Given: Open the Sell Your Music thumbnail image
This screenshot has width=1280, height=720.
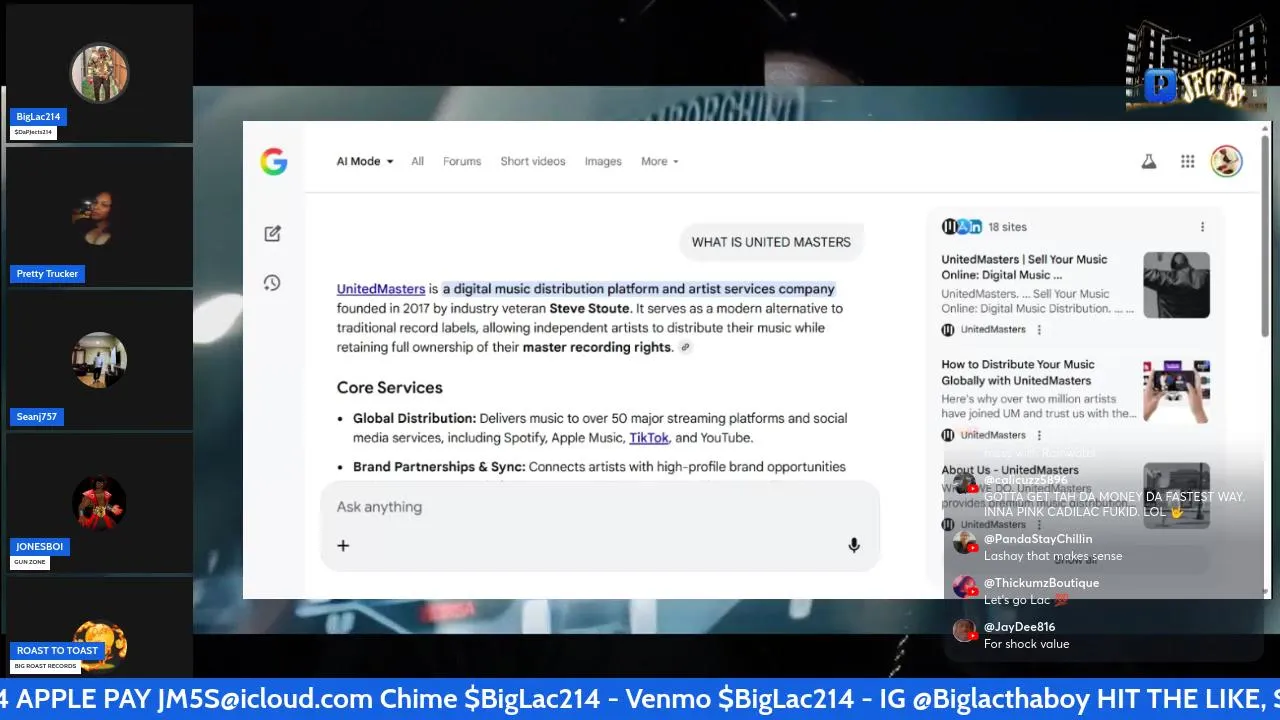Looking at the screenshot, I should pyautogui.click(x=1176, y=285).
